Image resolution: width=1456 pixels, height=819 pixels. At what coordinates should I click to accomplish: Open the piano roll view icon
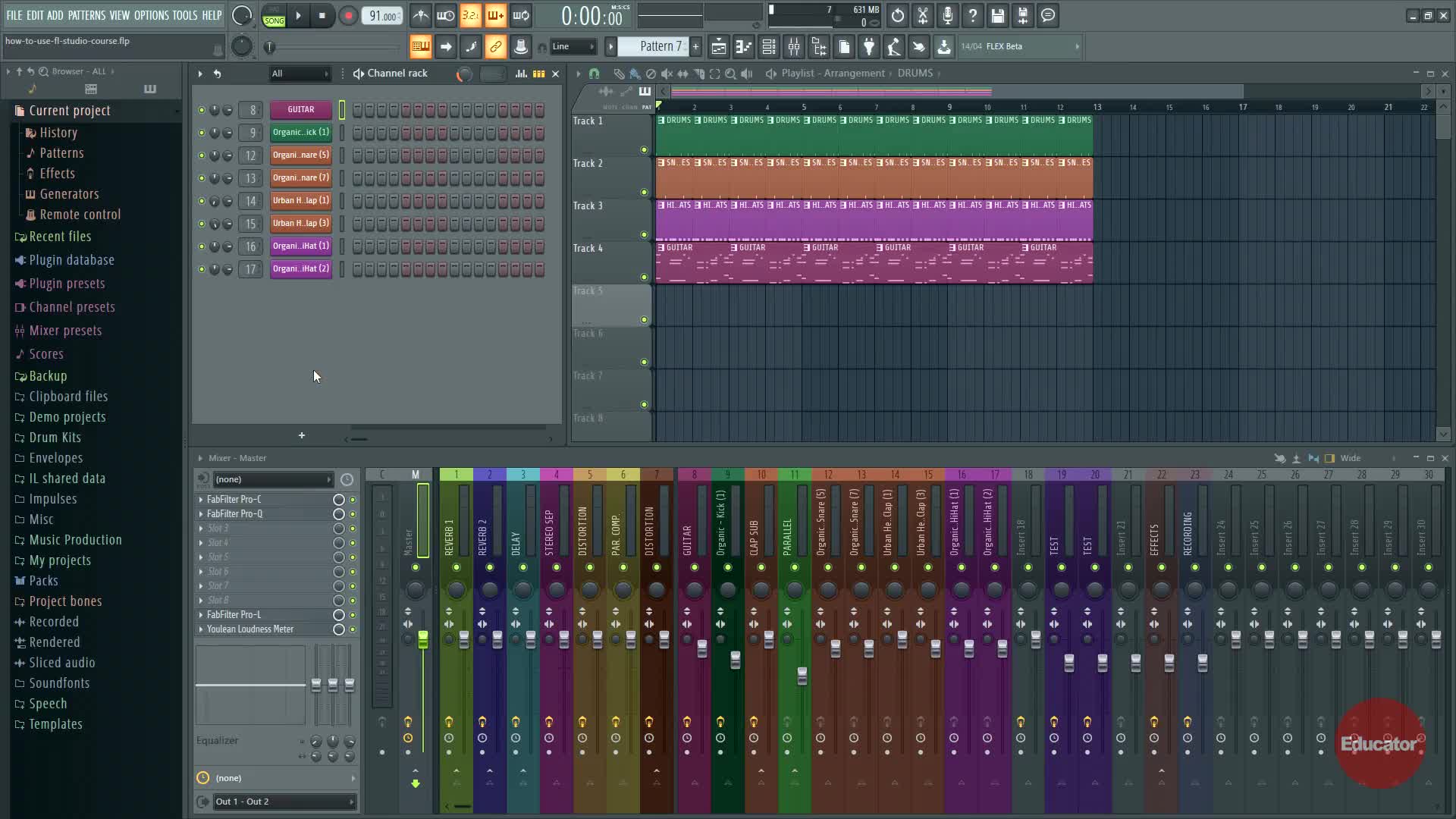coord(743,47)
